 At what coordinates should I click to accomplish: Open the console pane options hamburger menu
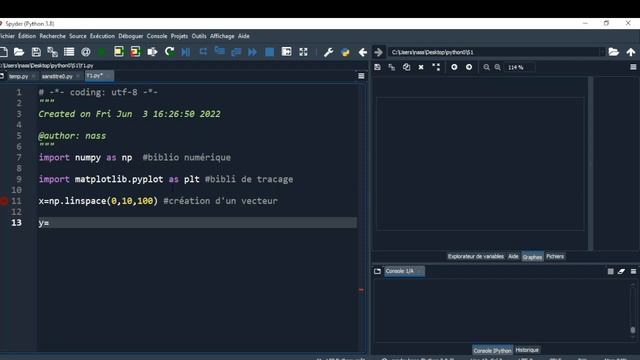[x=633, y=271]
